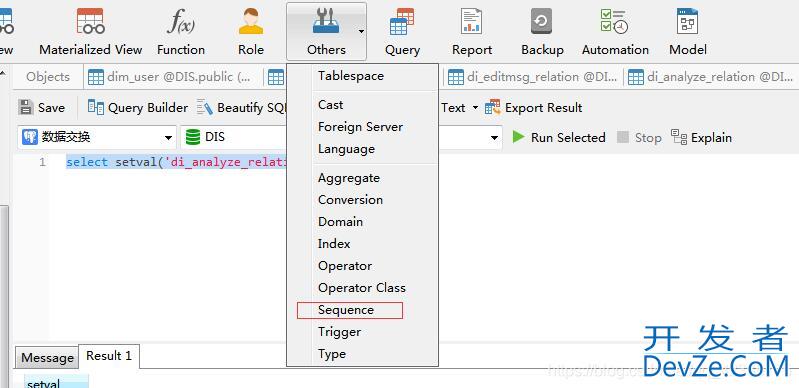This screenshot has height=388, width=799.
Task: Click line number 1 in the editor
Action: [42, 163]
